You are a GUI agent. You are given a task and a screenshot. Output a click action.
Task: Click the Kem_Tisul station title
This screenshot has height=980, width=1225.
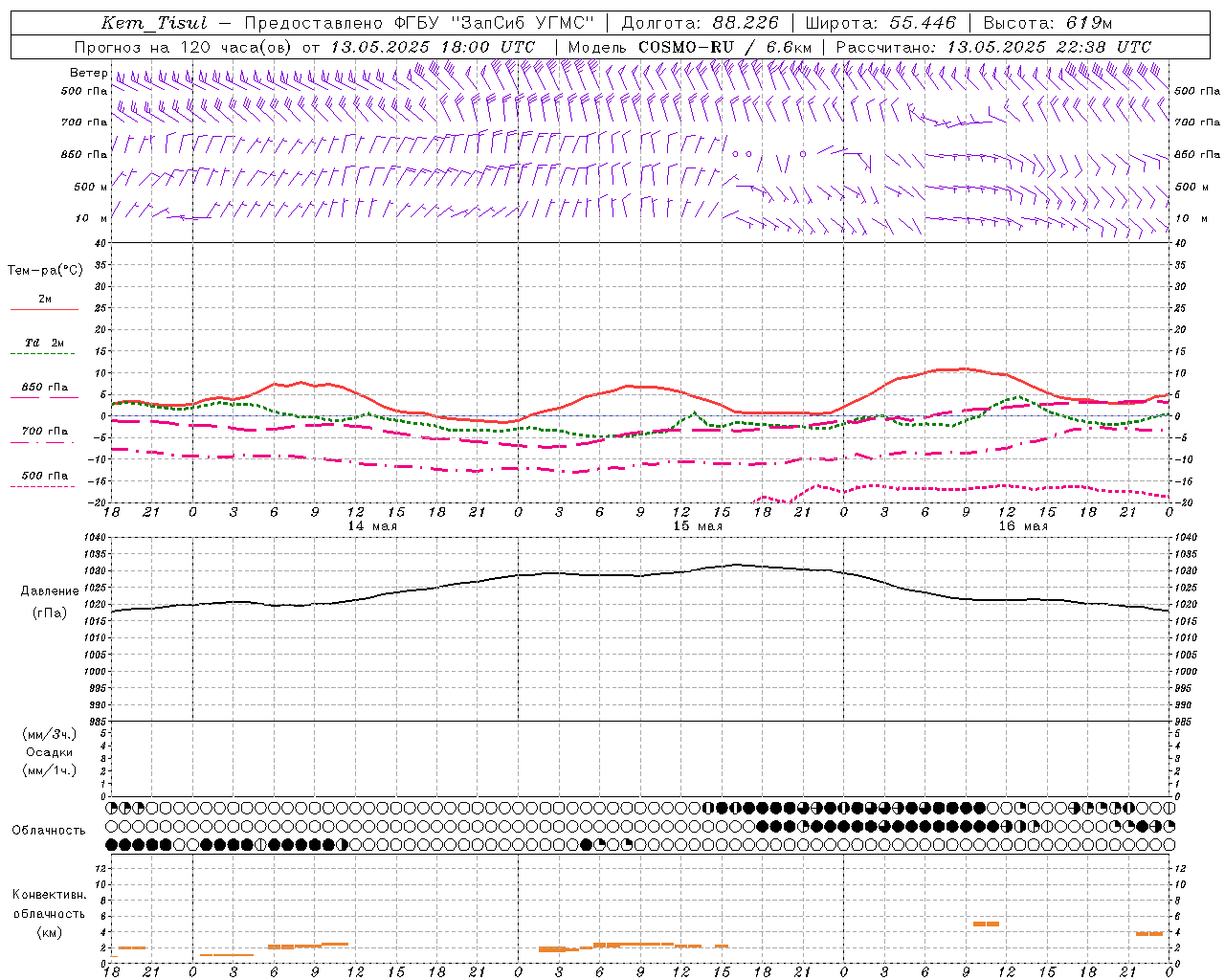(x=154, y=23)
